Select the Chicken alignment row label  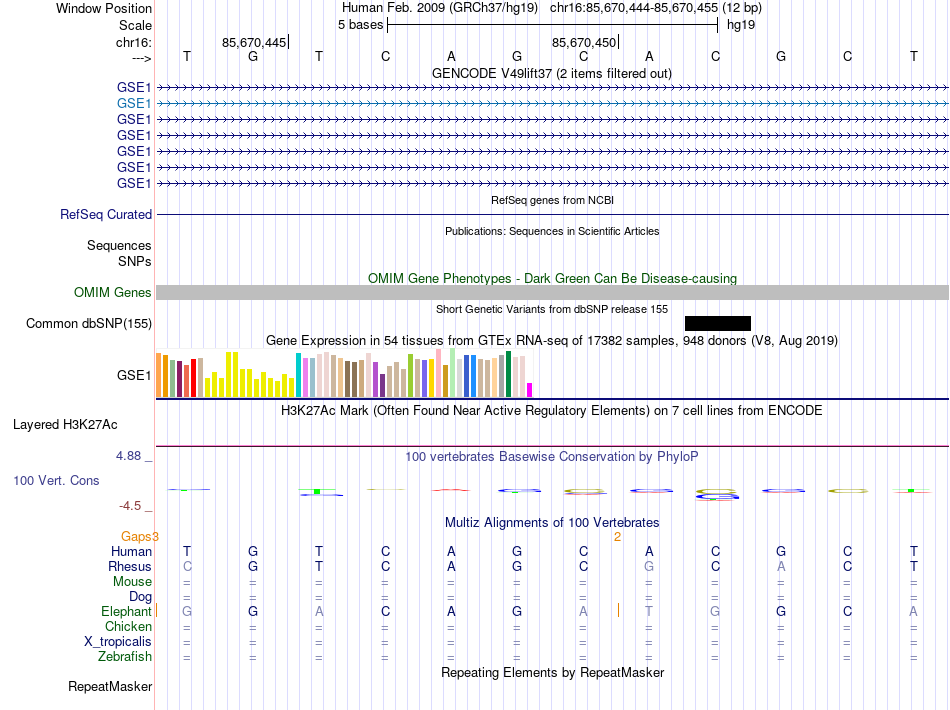128,626
